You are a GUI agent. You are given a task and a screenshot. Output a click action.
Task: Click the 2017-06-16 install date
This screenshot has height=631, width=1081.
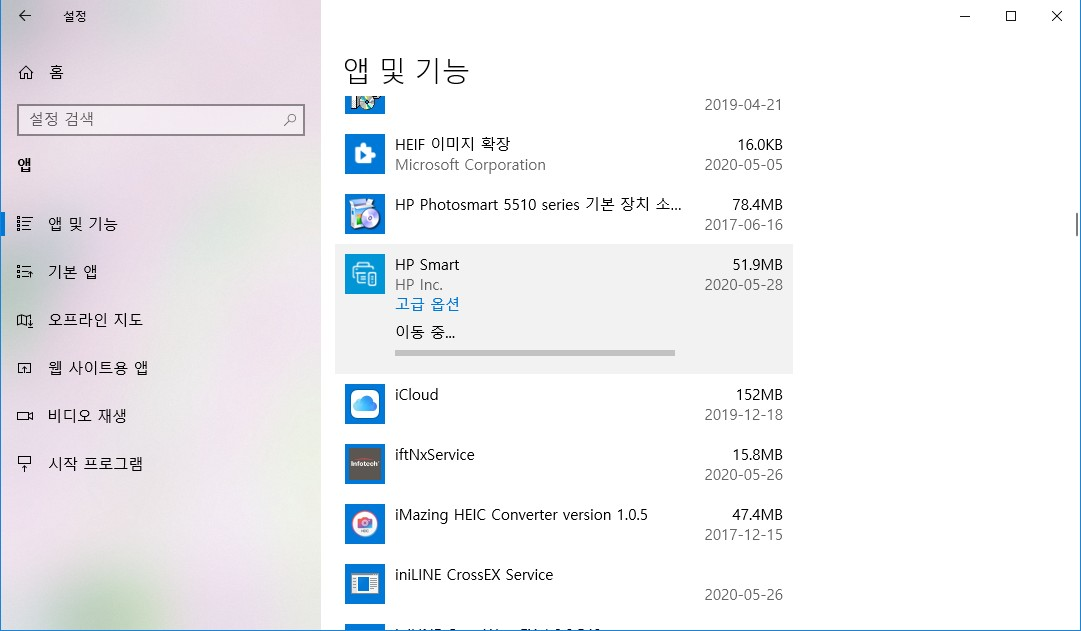[x=743, y=225]
